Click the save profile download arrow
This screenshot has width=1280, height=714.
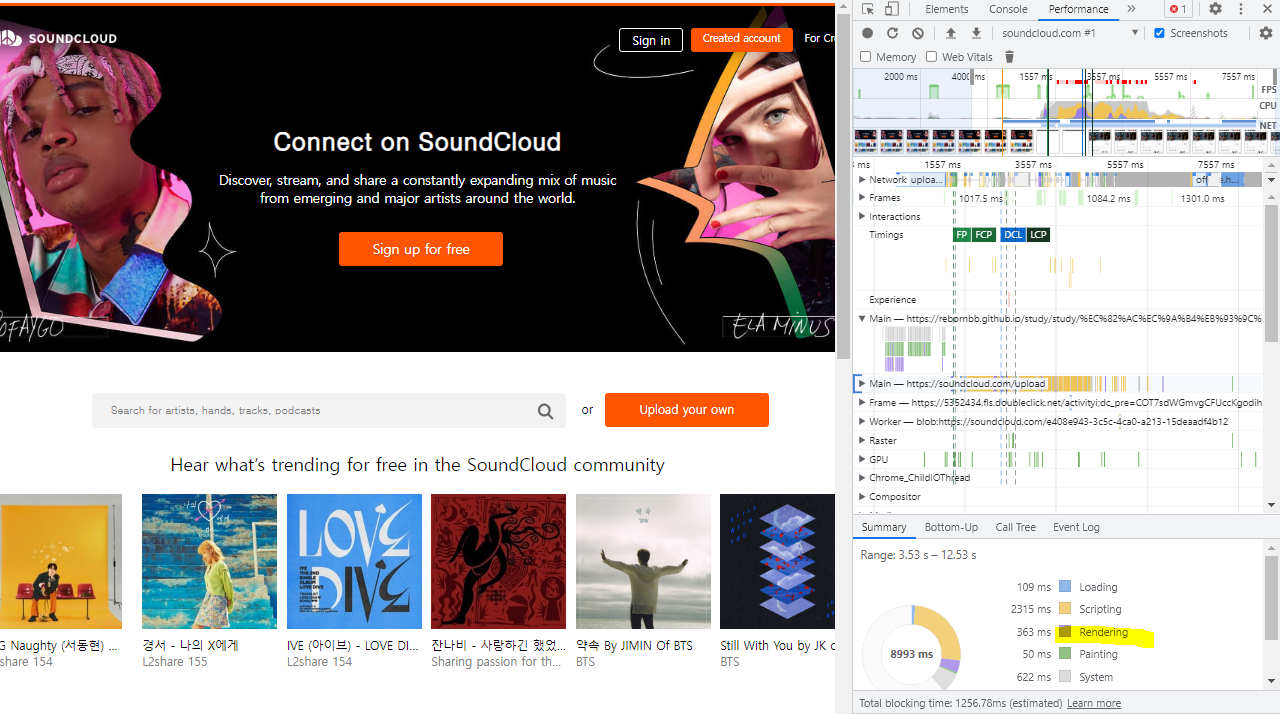pyautogui.click(x=976, y=33)
